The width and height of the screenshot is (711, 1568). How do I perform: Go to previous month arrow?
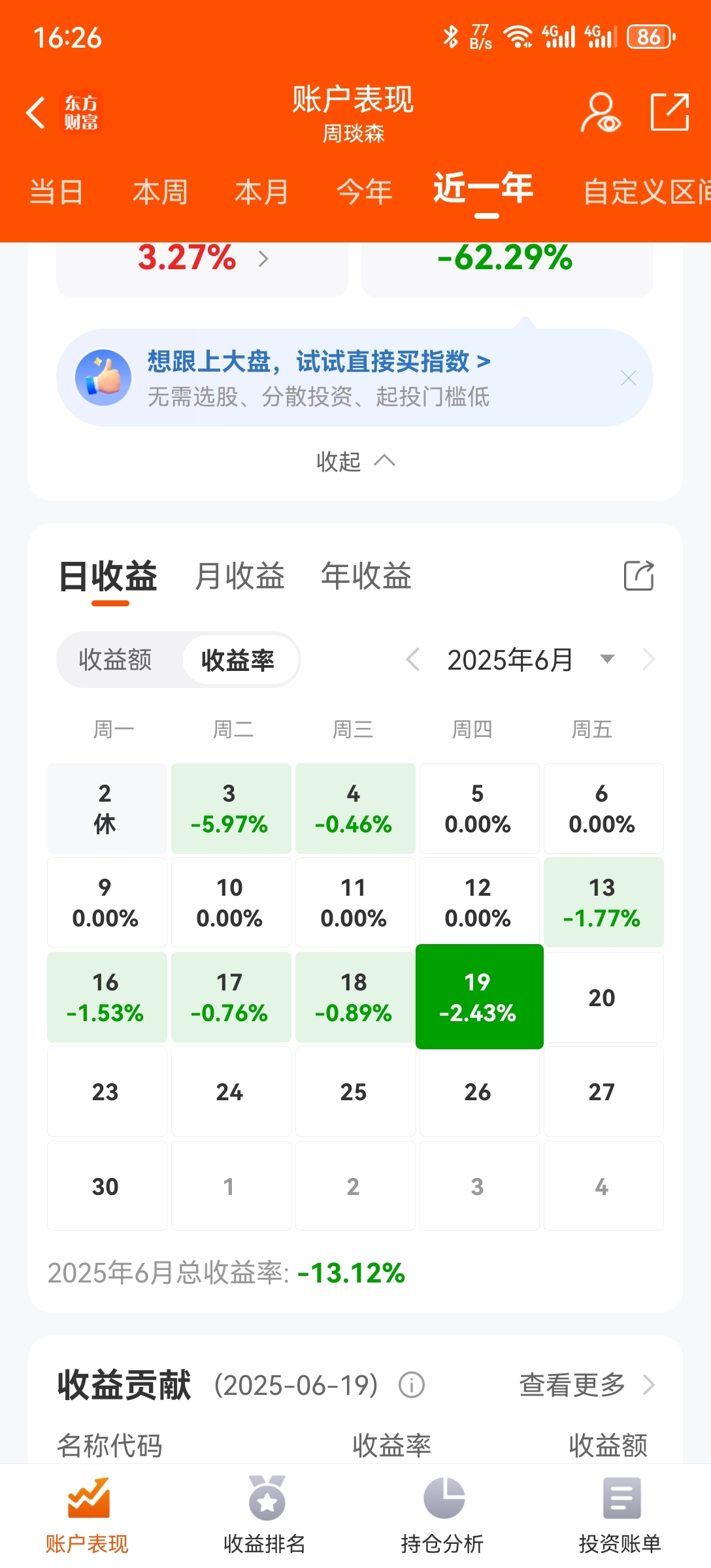[x=412, y=659]
